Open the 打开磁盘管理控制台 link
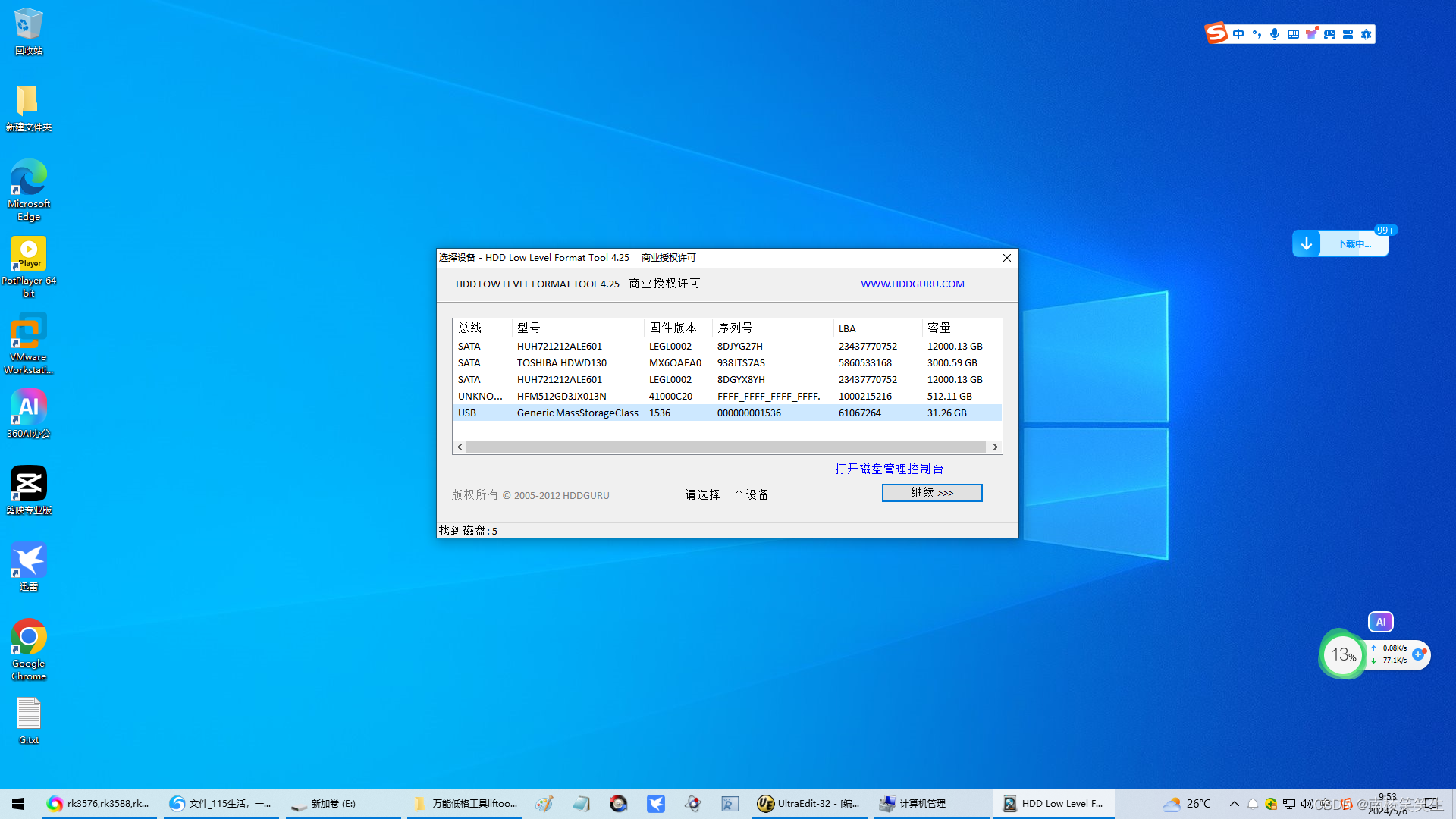 click(889, 469)
